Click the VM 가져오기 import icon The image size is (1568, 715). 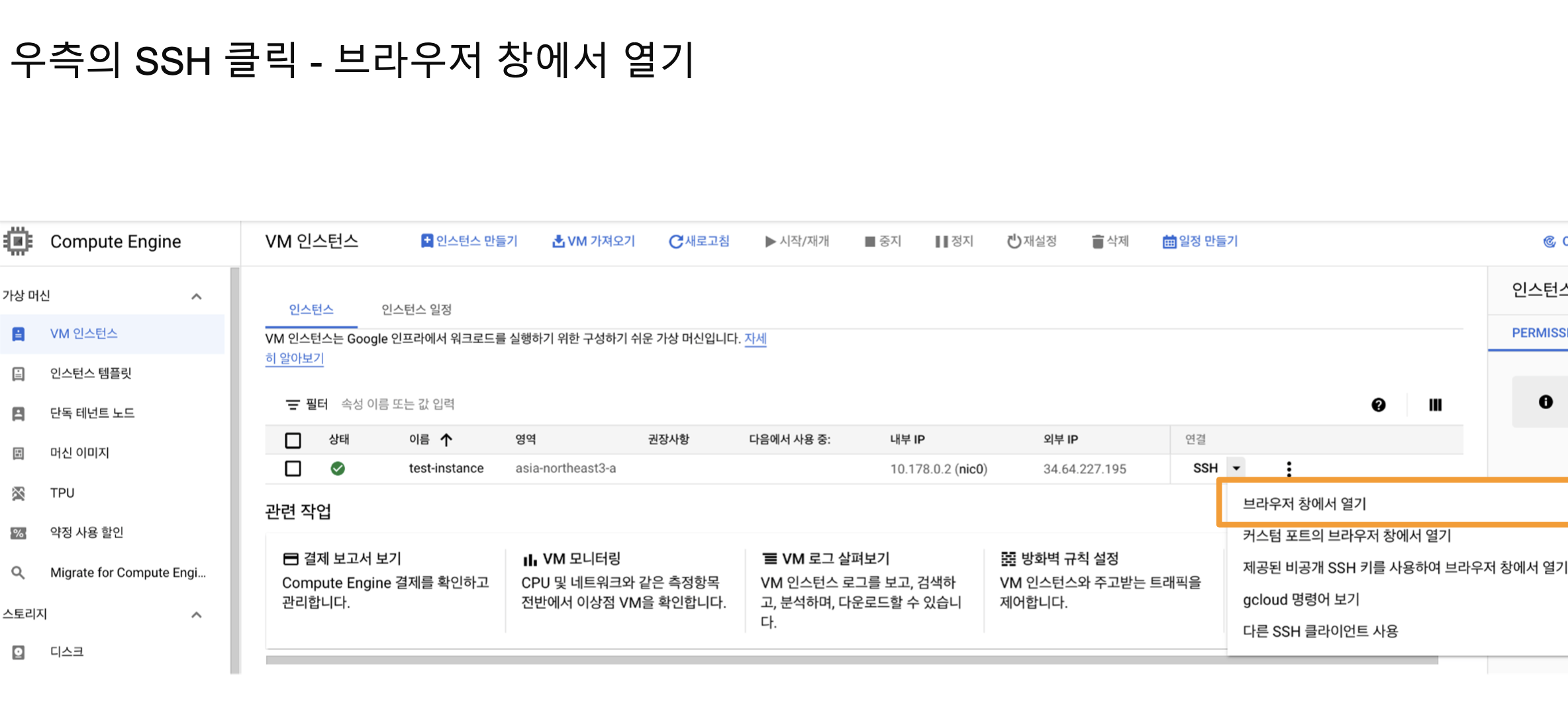(x=558, y=242)
